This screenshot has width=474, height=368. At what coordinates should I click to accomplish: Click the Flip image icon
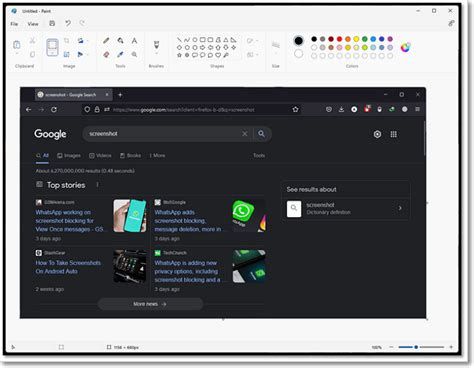(x=80, y=54)
